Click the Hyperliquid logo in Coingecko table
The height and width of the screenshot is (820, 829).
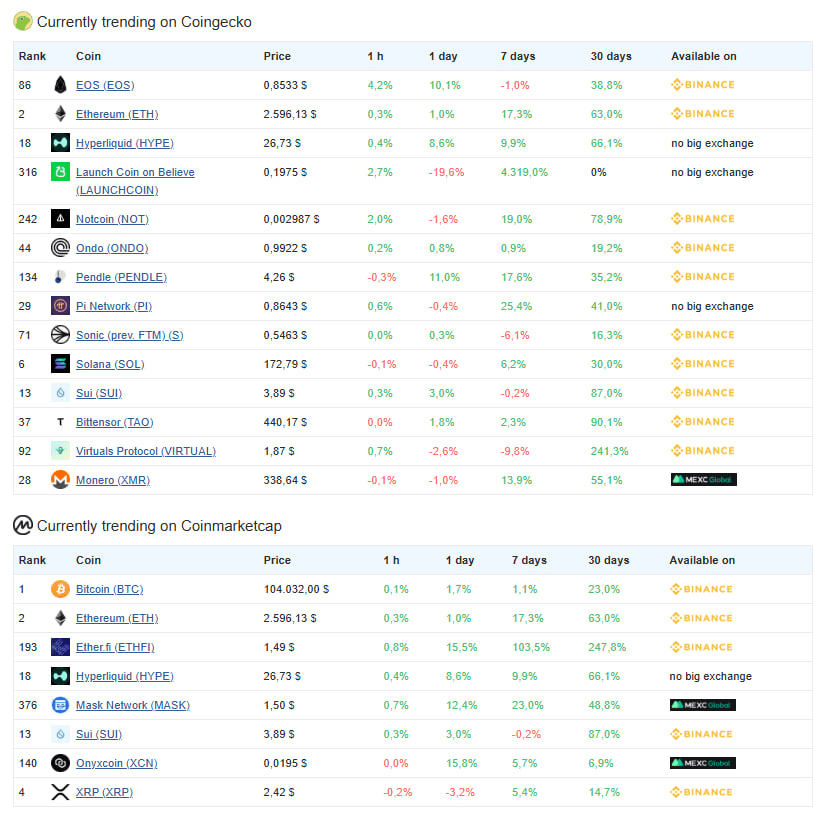tap(60, 143)
